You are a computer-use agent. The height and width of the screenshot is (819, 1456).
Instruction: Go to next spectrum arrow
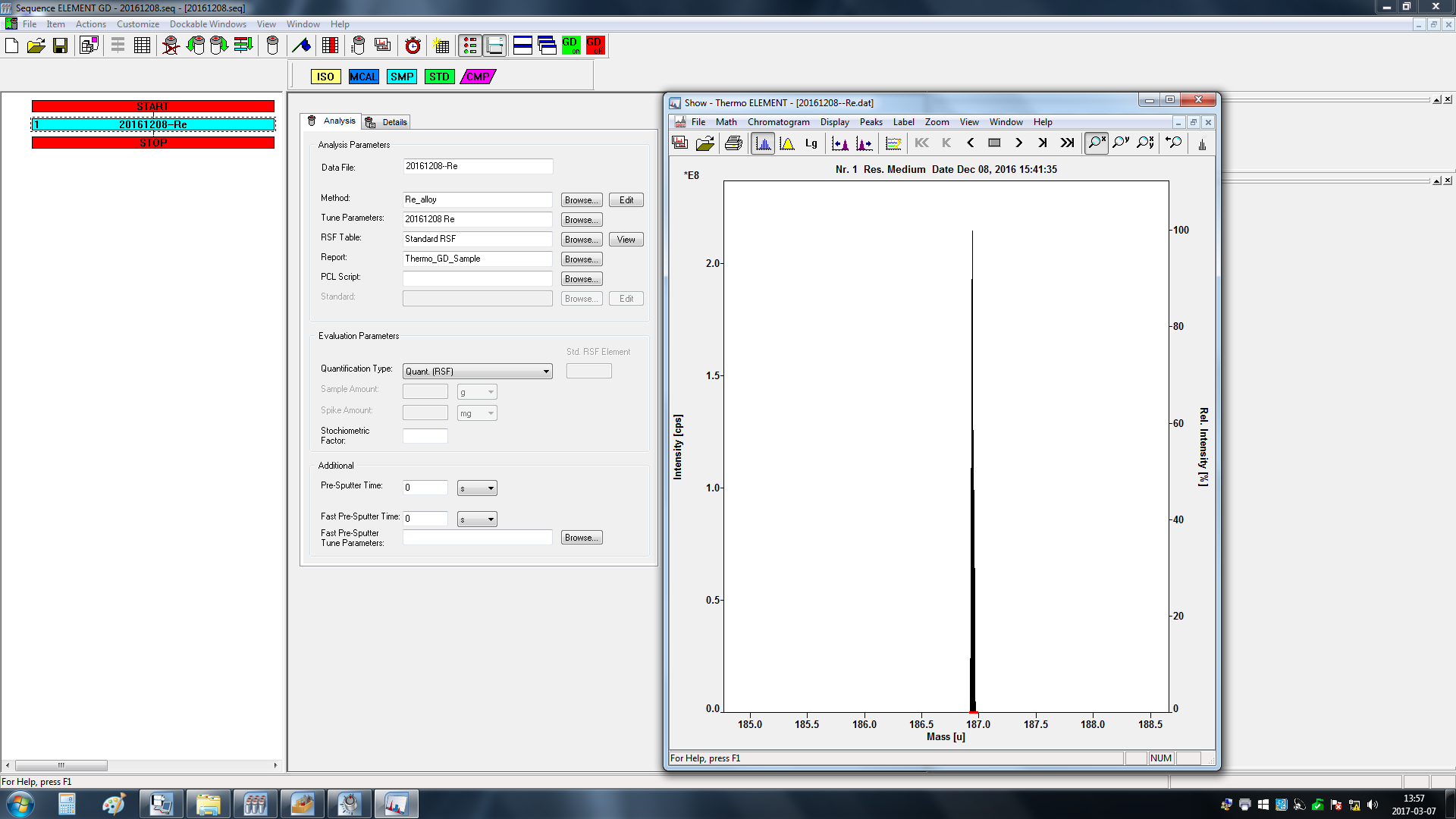[x=1018, y=143]
